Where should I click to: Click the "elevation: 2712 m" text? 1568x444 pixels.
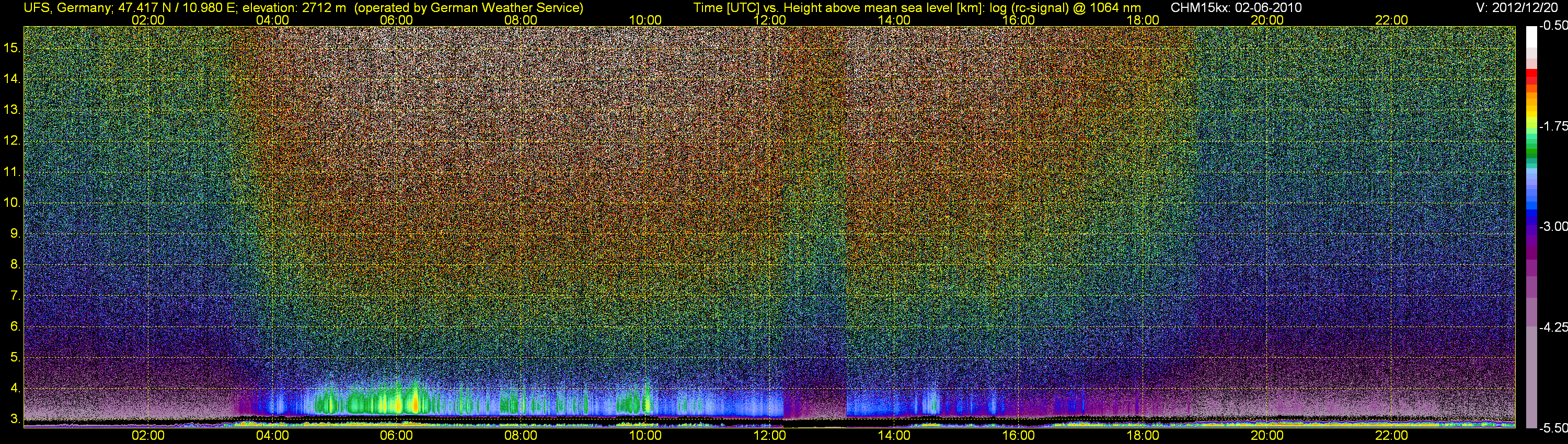click(294, 8)
